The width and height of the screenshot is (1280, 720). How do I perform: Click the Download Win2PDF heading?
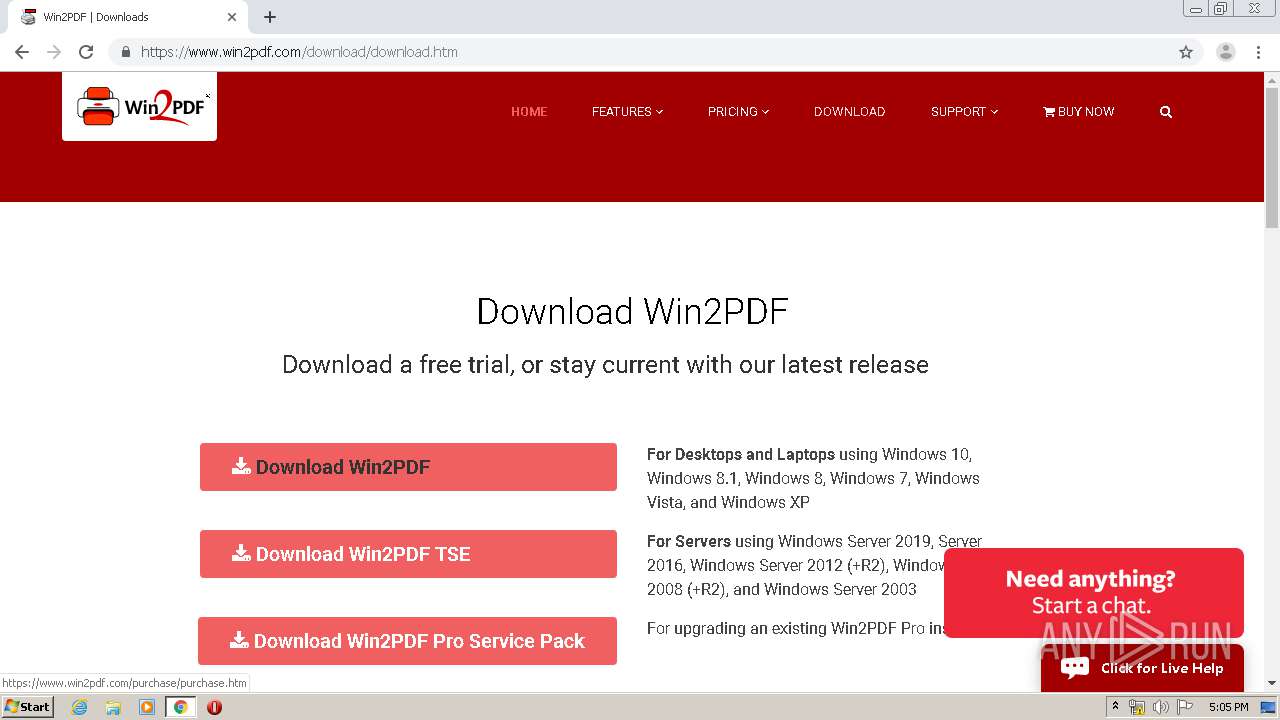632,312
